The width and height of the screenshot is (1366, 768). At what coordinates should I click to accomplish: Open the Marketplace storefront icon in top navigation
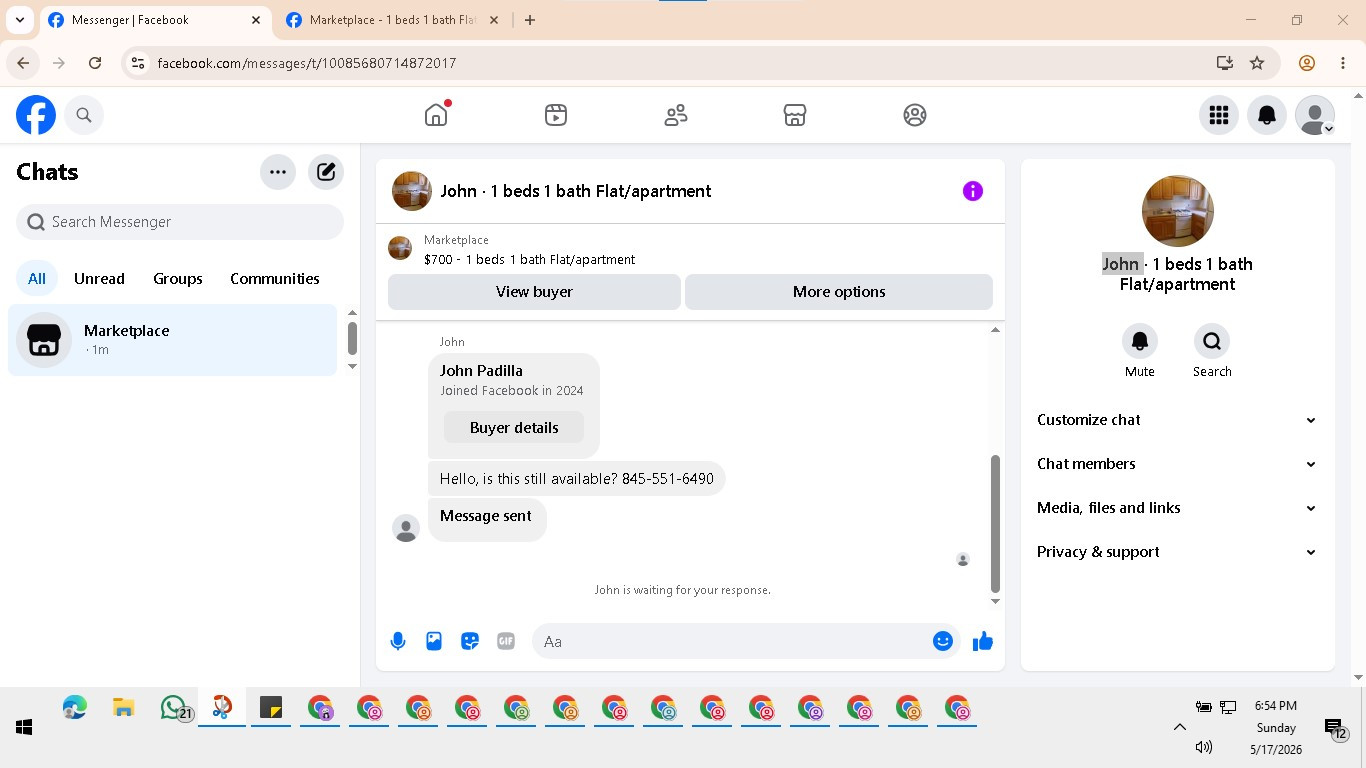click(795, 115)
